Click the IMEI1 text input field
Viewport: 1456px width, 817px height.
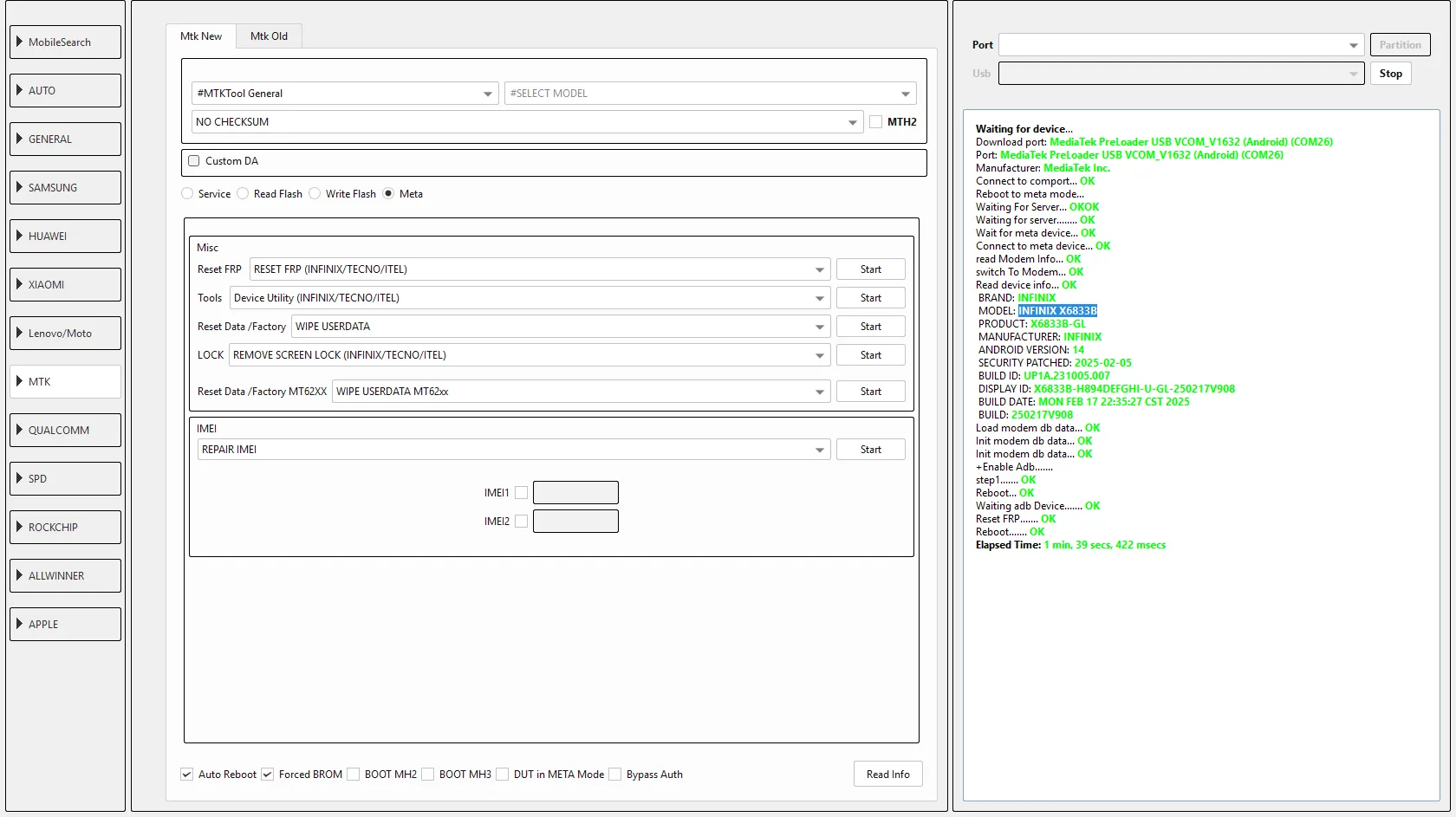pos(575,493)
